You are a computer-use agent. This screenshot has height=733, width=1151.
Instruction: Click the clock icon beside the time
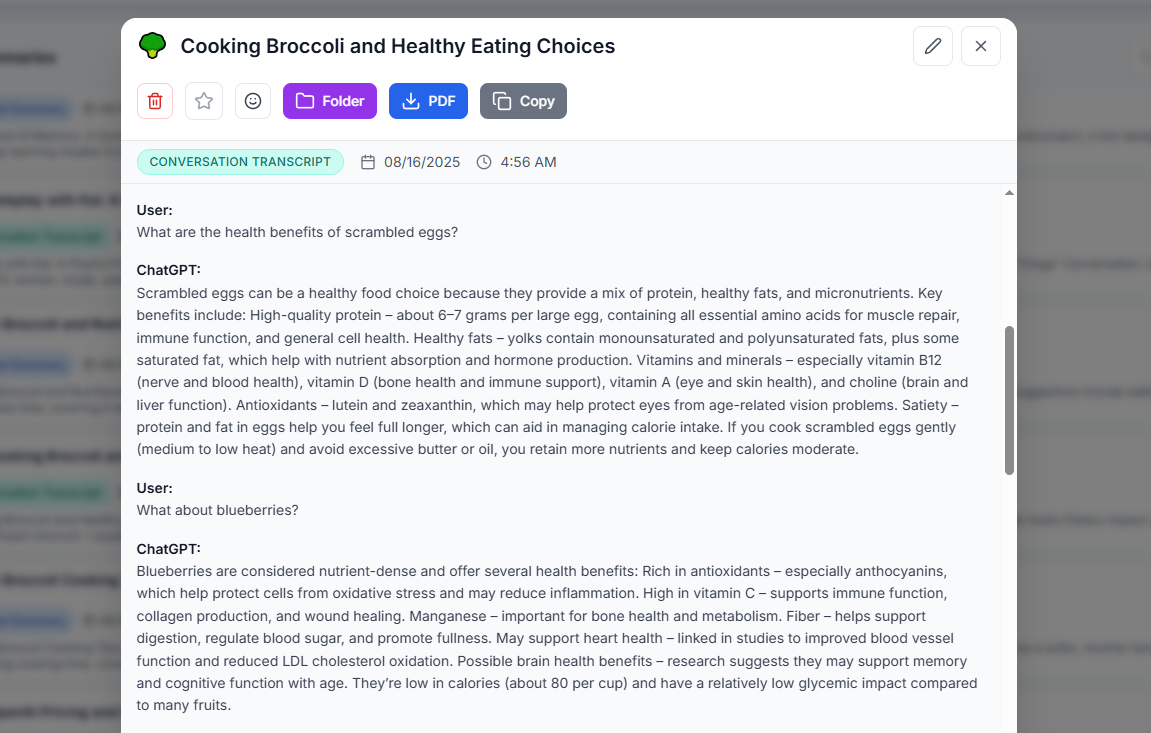pos(484,162)
